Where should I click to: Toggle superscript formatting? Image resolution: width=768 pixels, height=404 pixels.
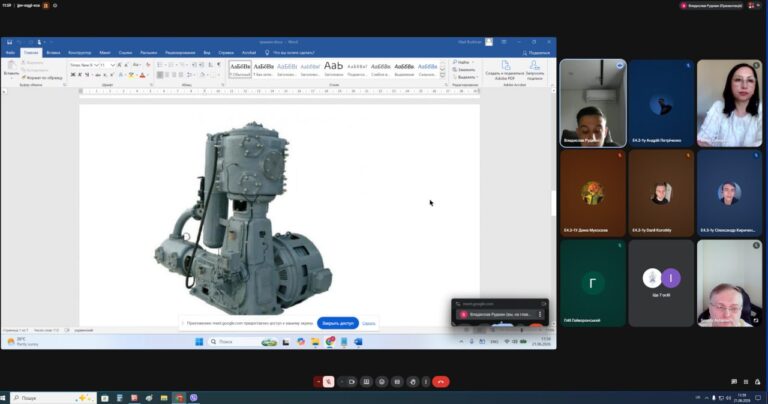[112, 74]
